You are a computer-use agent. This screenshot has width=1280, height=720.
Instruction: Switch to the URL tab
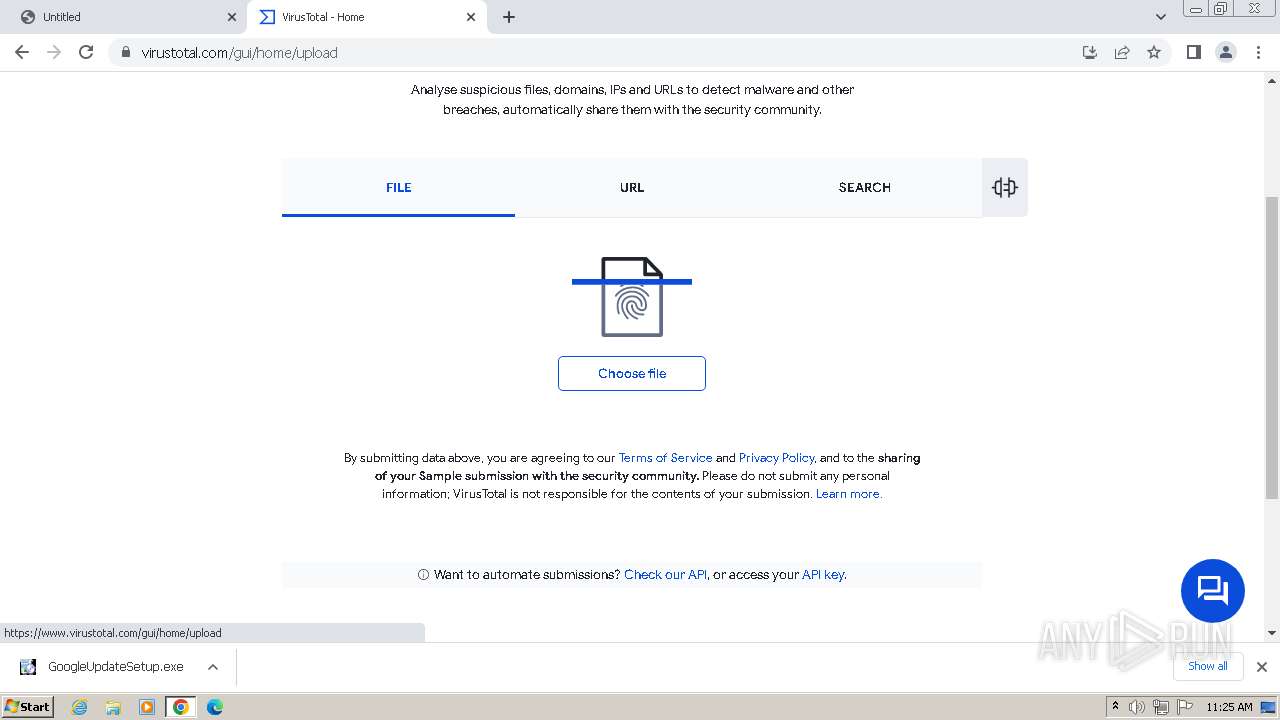(632, 187)
